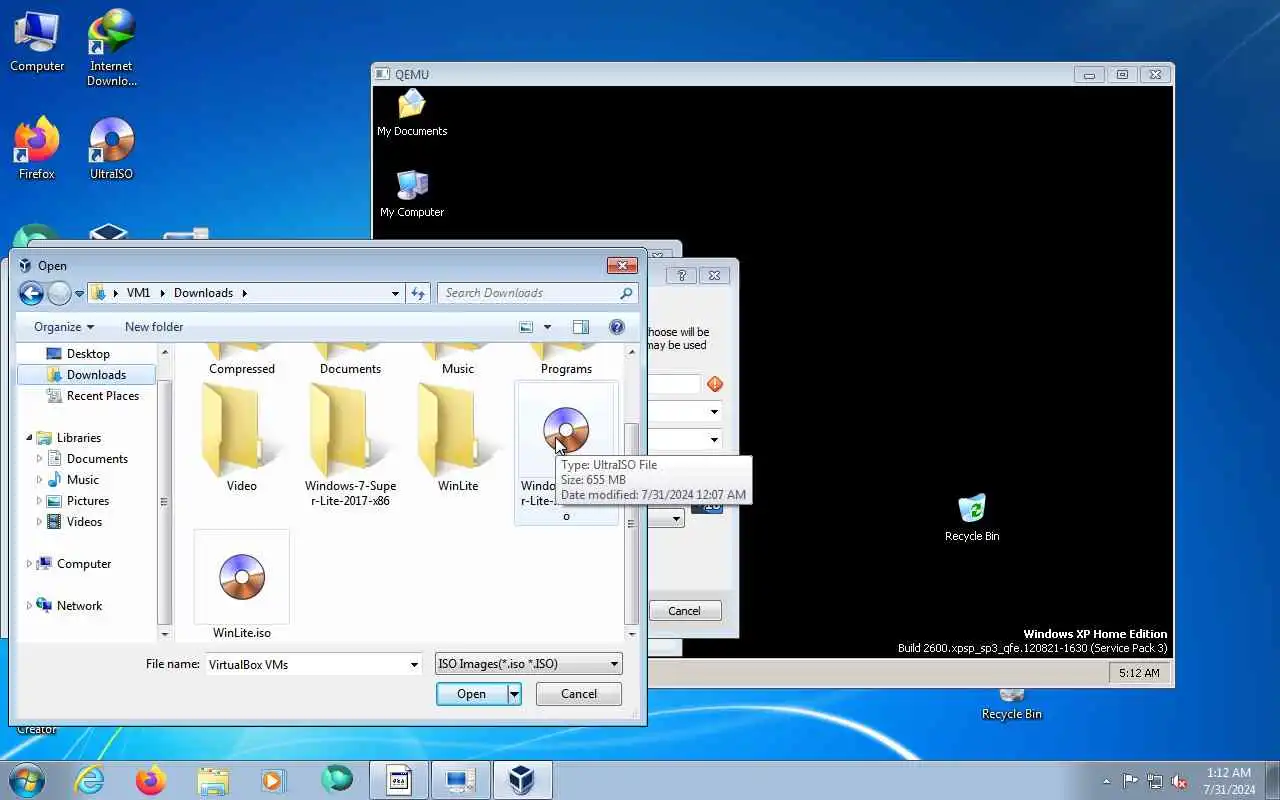Expand the Documents library node
This screenshot has width=1280, height=800.
coord(39,459)
